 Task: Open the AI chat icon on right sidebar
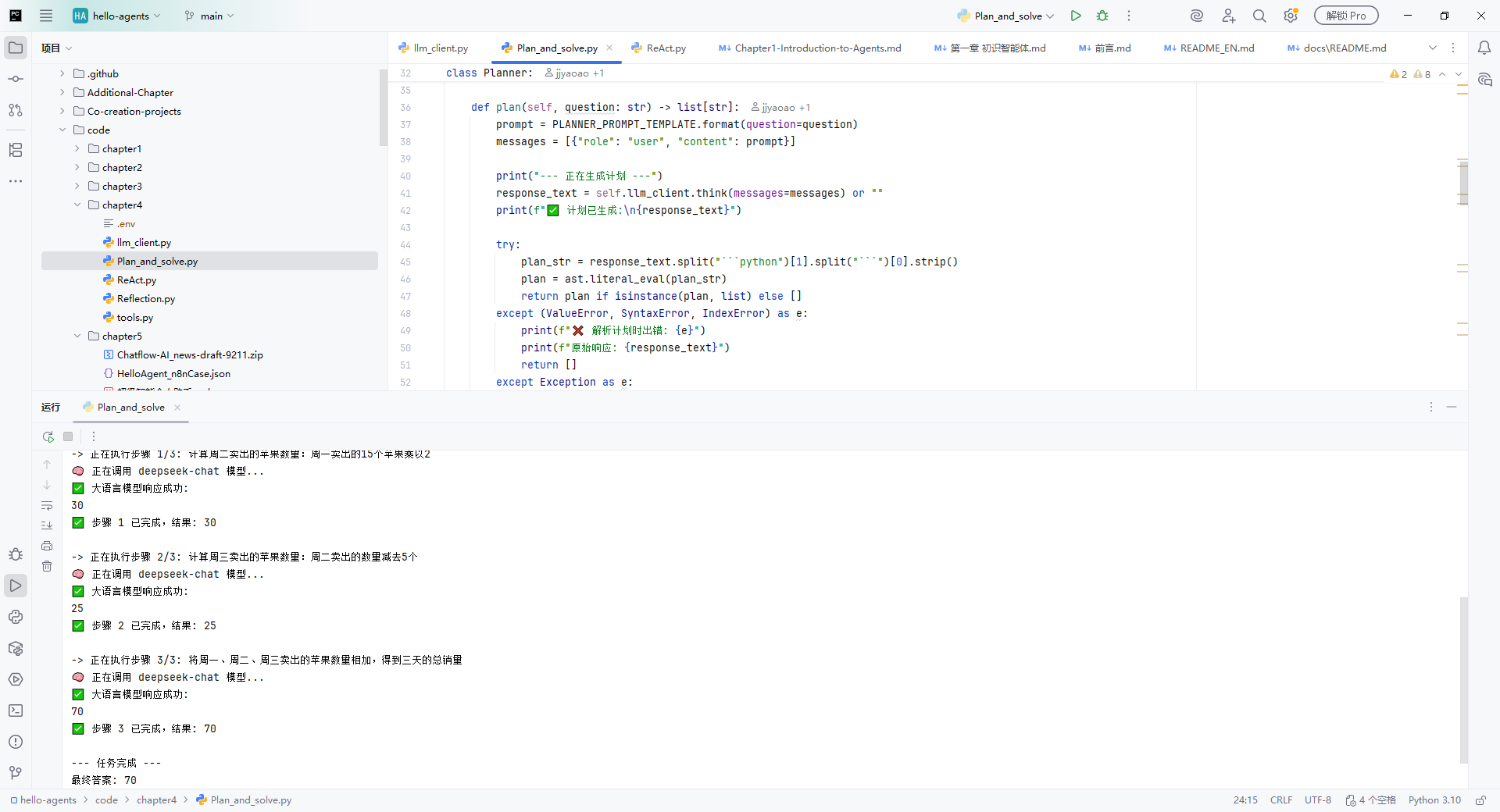pyautogui.click(x=1484, y=80)
